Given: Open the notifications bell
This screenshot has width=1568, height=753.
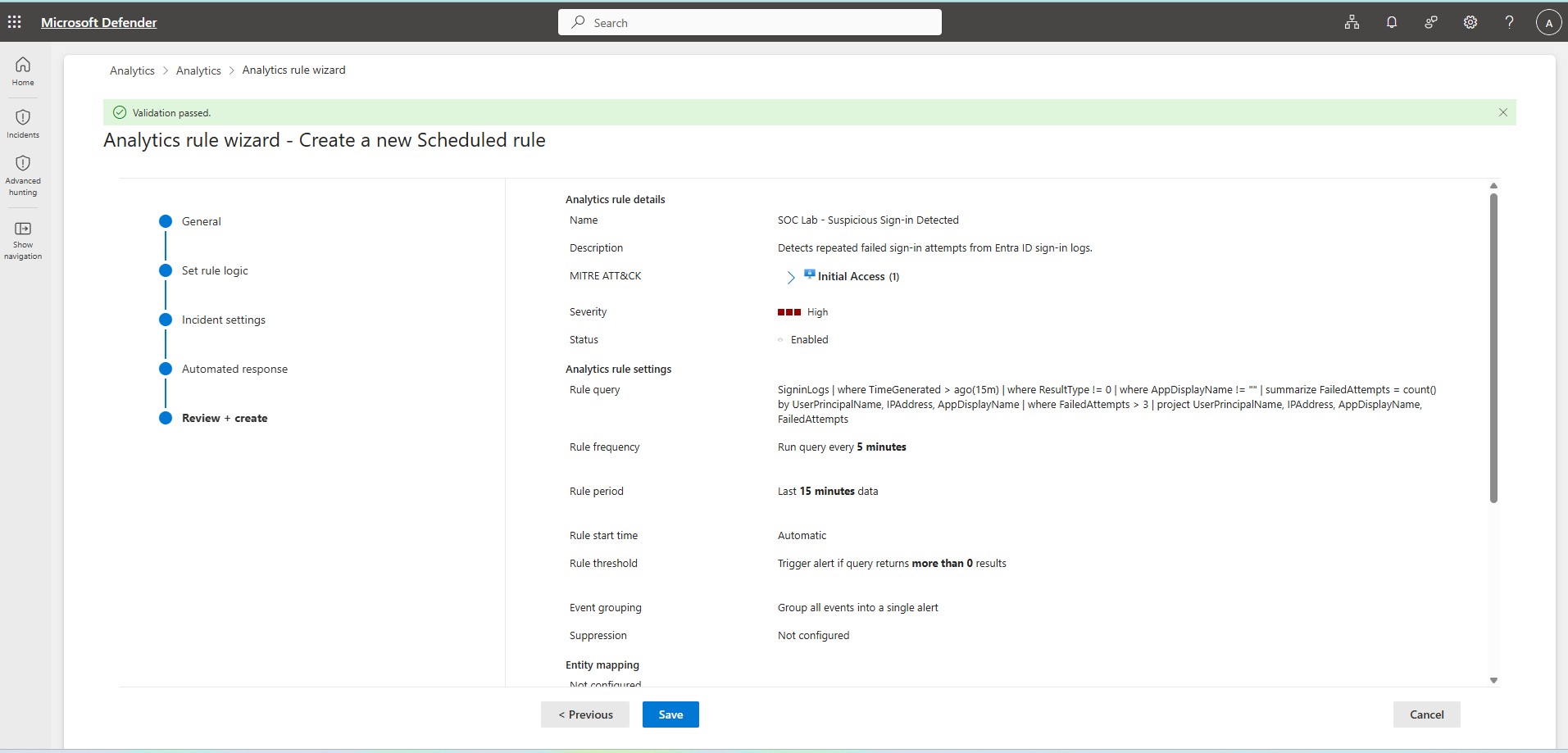Looking at the screenshot, I should (x=1391, y=22).
